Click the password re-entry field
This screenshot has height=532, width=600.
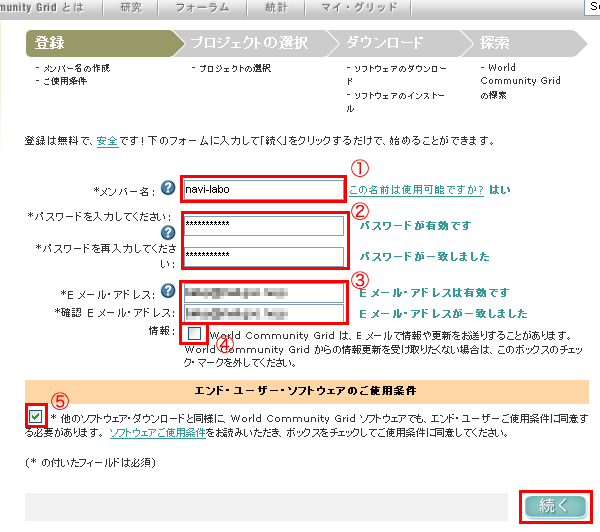tap(264, 256)
